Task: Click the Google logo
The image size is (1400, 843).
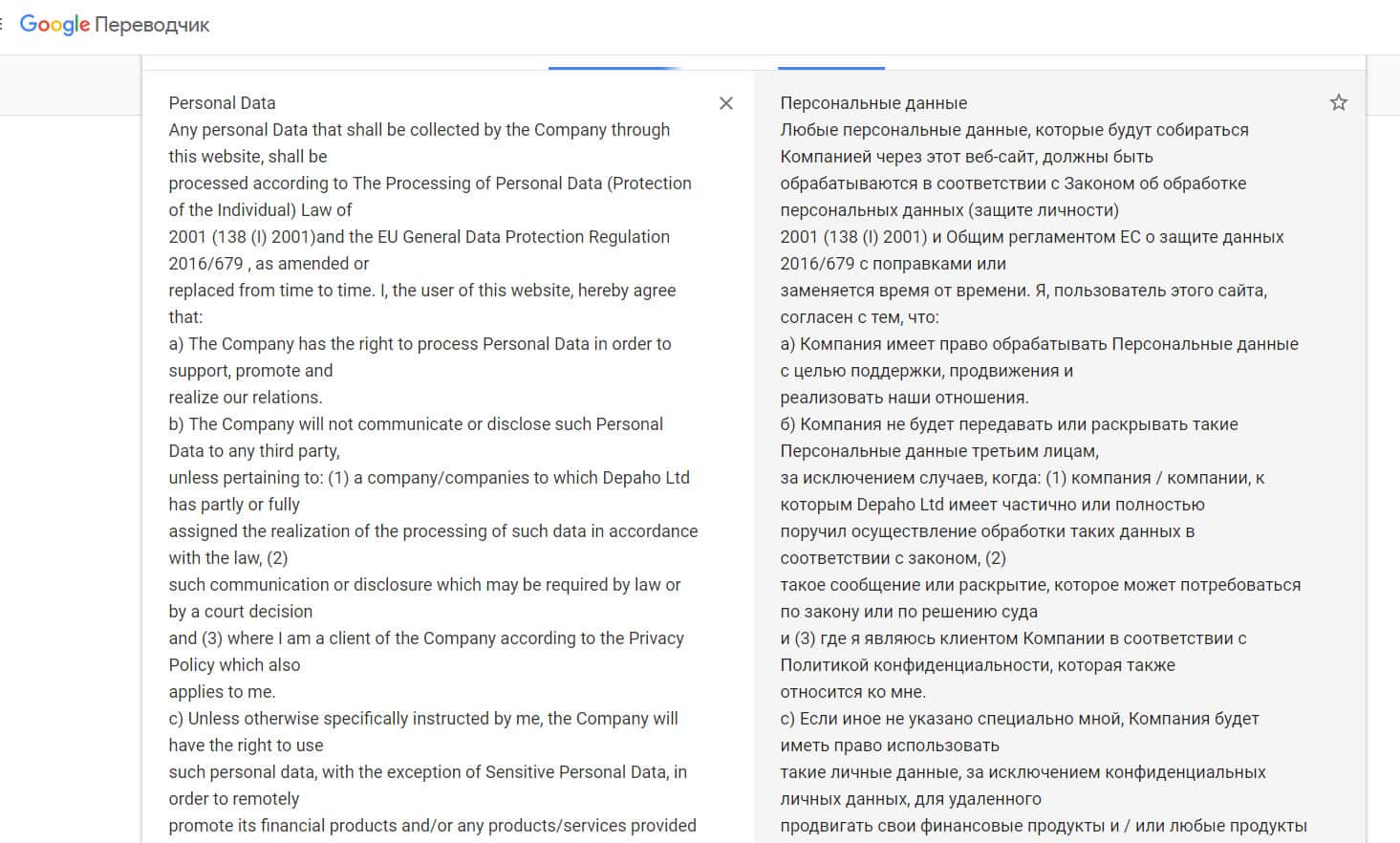Action: pos(54,25)
